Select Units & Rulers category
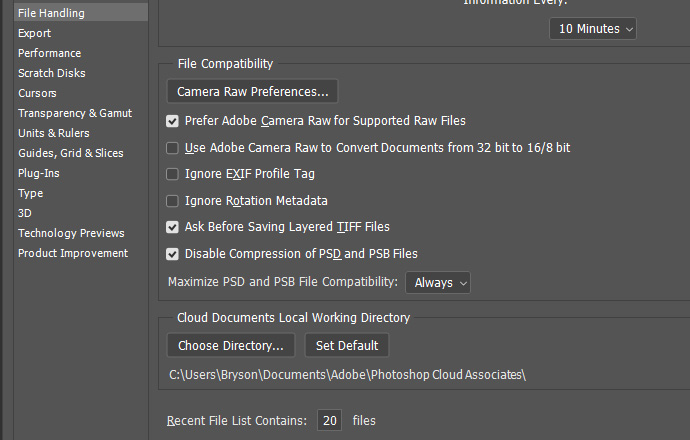690x440 pixels. click(x=54, y=133)
